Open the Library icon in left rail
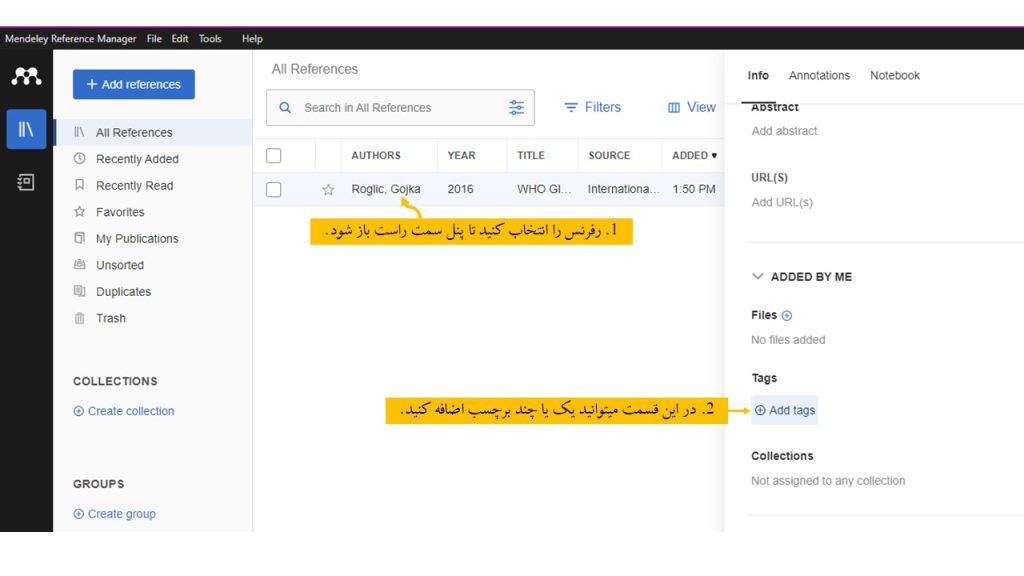Image resolution: width=1024 pixels, height=576 pixels. pos(26,130)
